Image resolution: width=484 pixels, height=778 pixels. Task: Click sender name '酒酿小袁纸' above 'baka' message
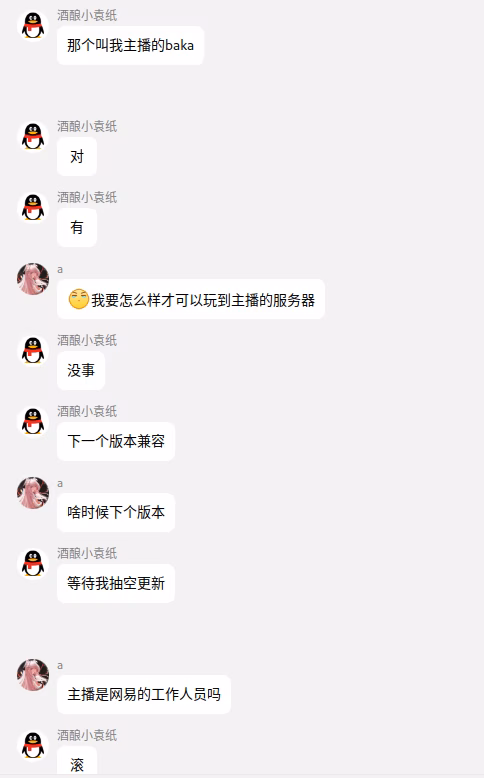pos(87,15)
